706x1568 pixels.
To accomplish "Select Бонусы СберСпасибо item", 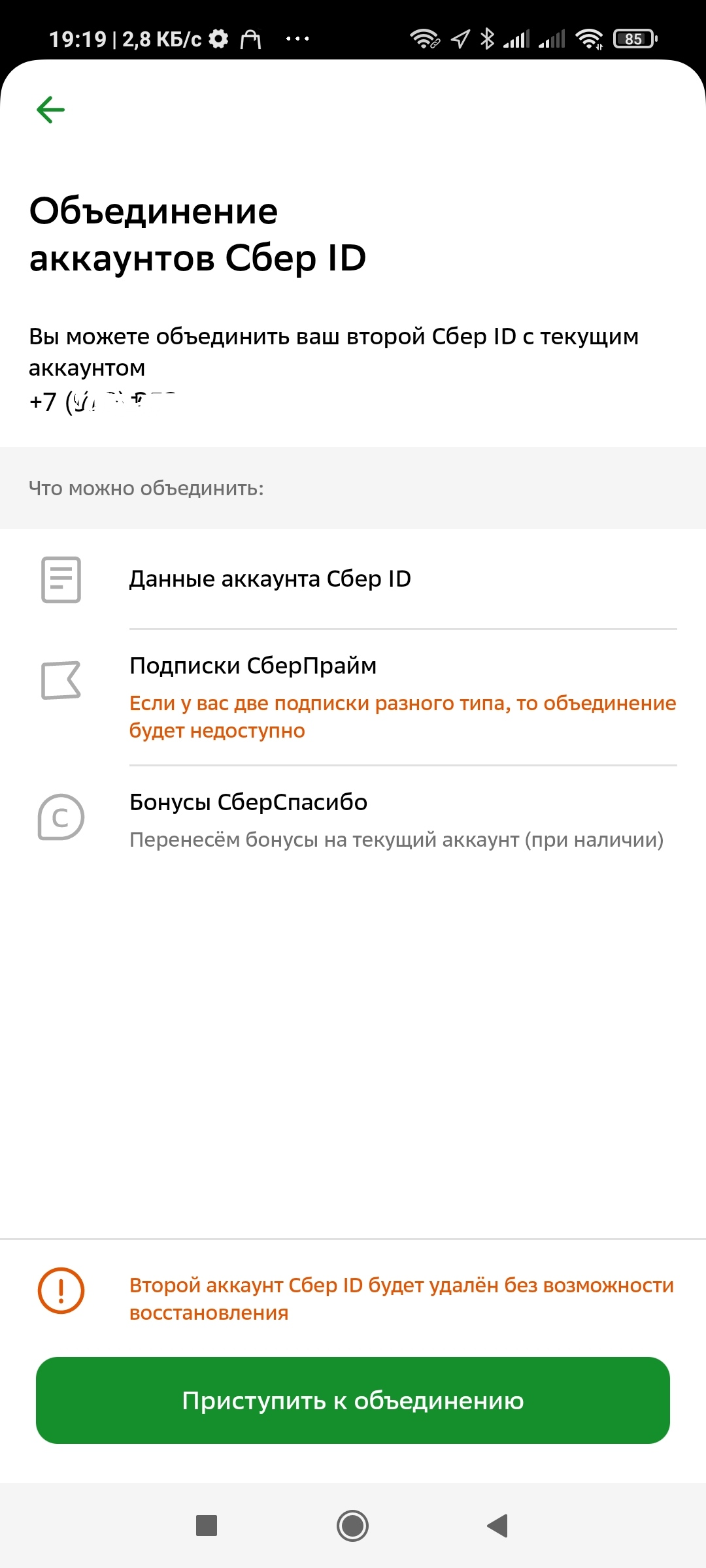I will [x=353, y=820].
